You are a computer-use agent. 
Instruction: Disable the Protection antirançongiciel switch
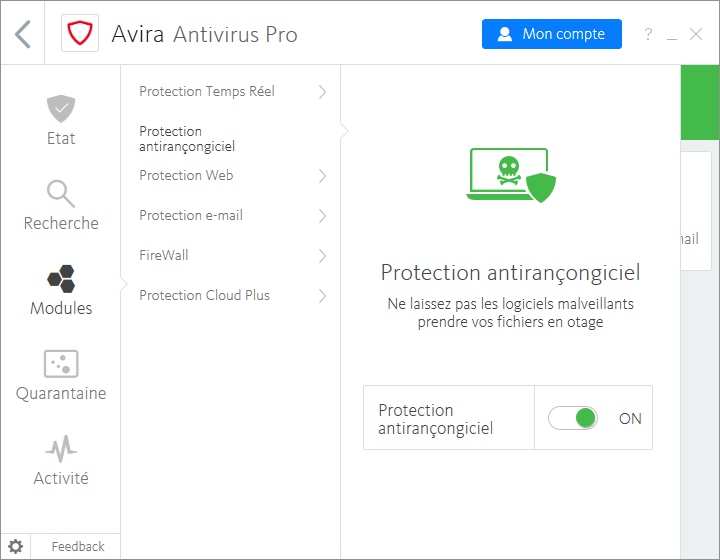point(573,418)
